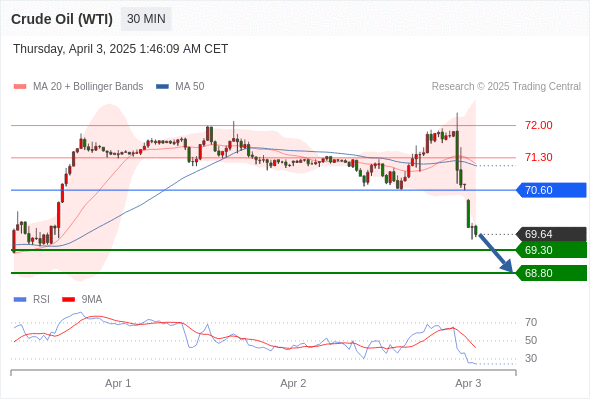
Task: Select the Apr 1 date axis label
Action: pos(118,383)
